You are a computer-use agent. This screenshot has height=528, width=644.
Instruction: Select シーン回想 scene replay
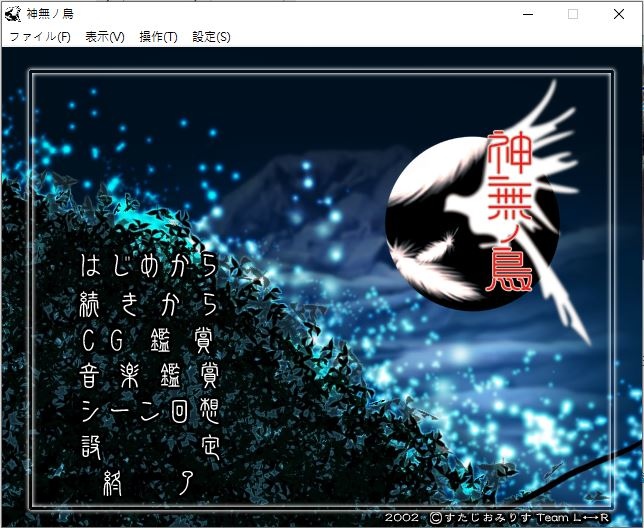pos(149,412)
